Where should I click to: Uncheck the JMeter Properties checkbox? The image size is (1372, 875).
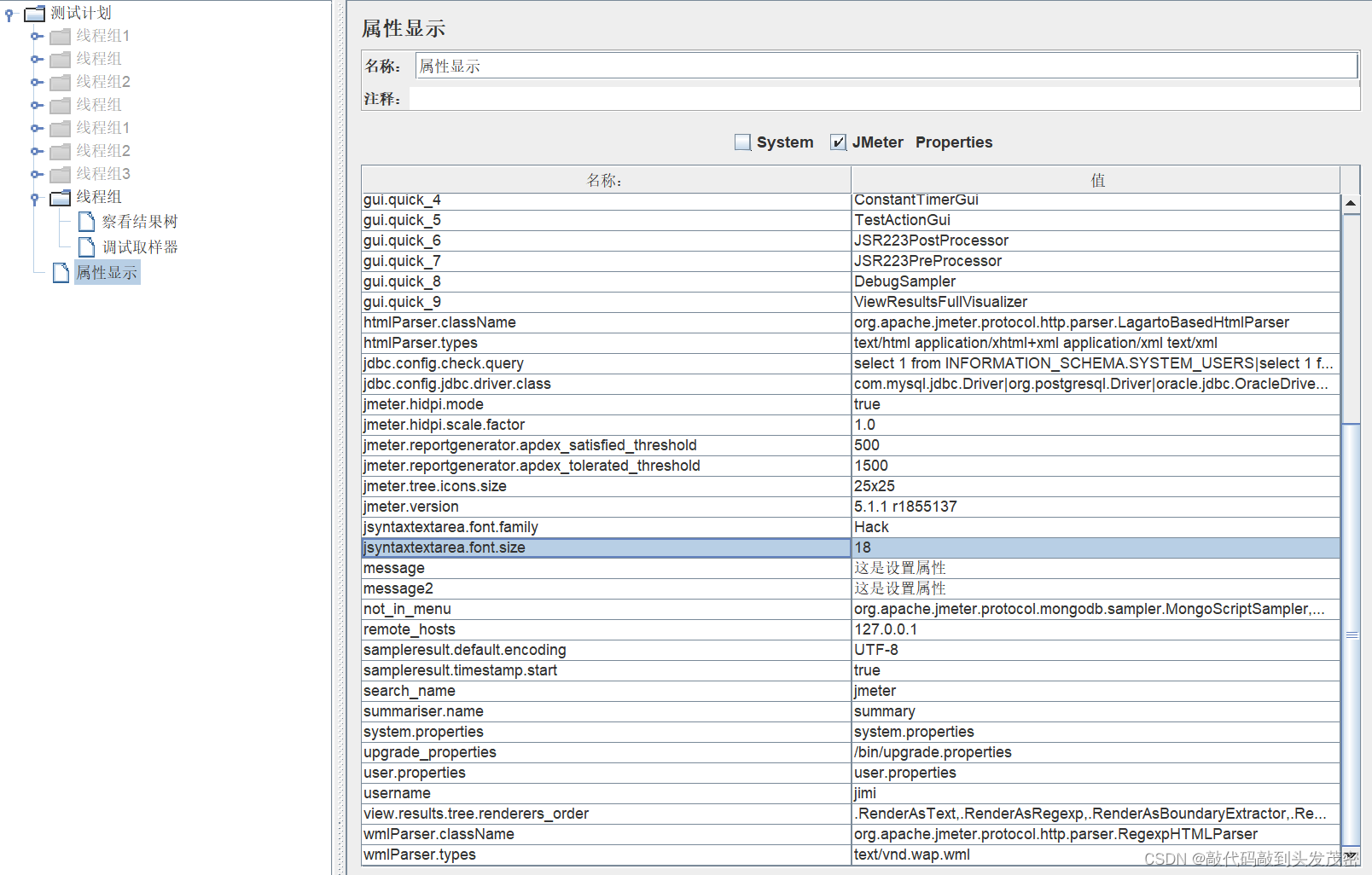point(839,142)
